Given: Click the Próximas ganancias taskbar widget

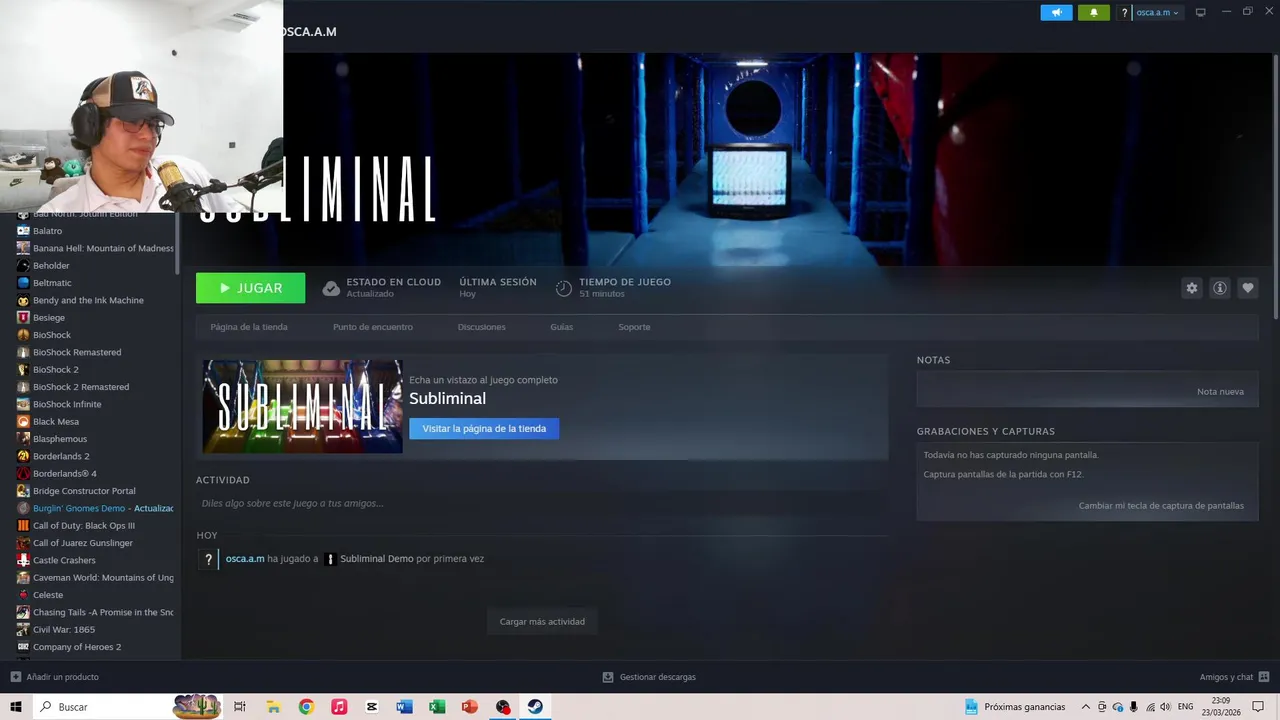Looking at the screenshot, I should [1015, 707].
